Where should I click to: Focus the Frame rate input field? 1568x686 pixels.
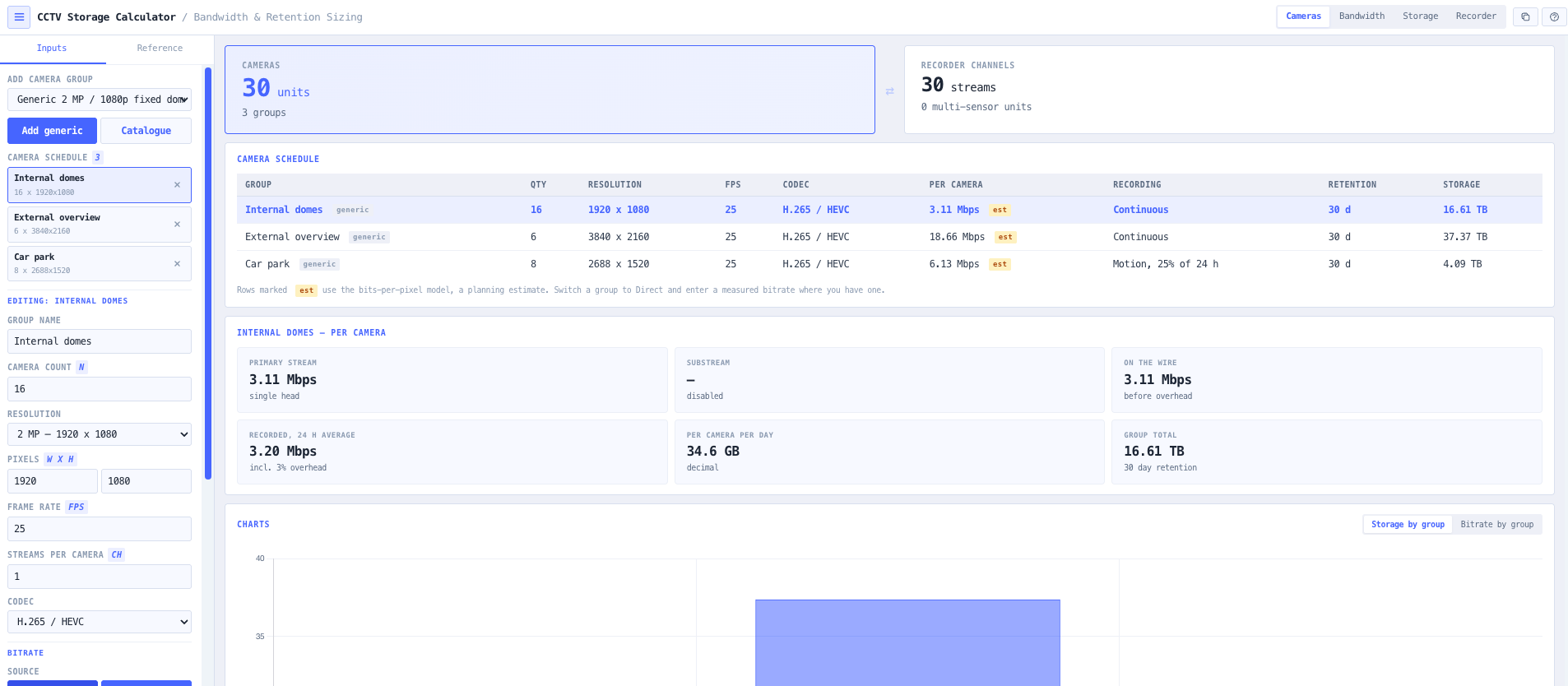pyautogui.click(x=100, y=529)
